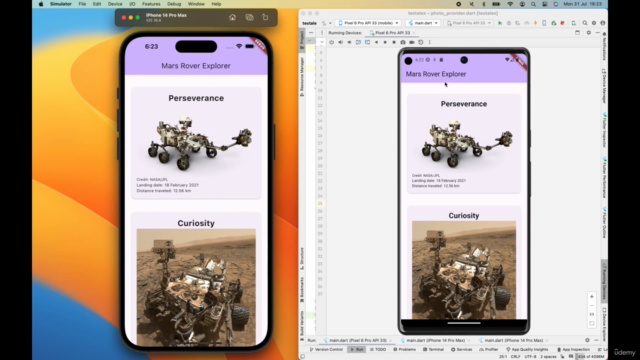Screen dimensions: 640x360
Task: Zoom out the emulator with the minus button
Action: pyautogui.click(x=591, y=306)
